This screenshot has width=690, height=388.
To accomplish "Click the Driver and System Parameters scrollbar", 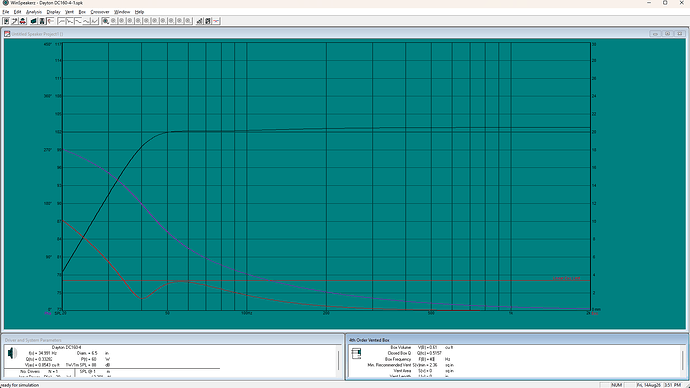I will pyautogui.click(x=338, y=361).
